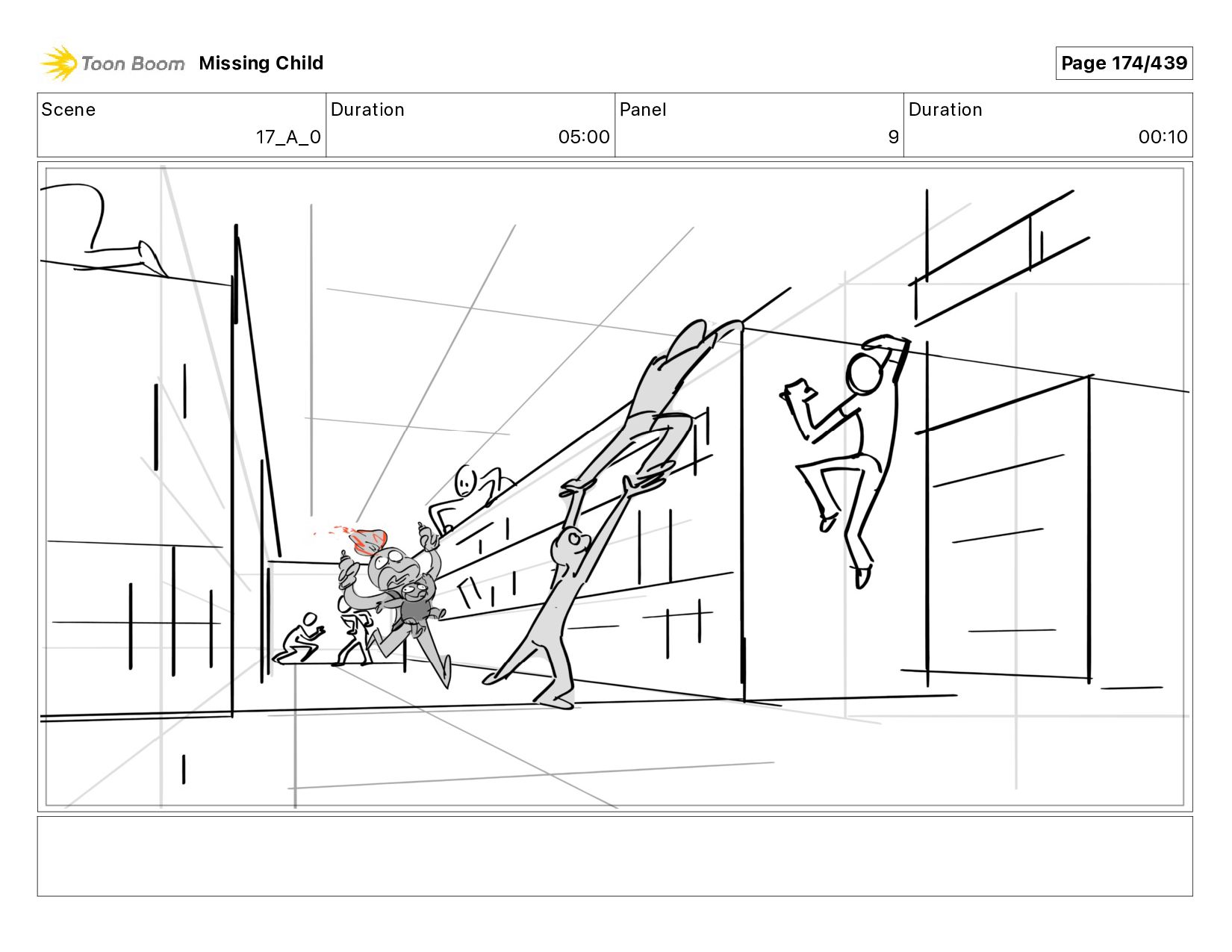Image resolution: width=1232 pixels, height=952 pixels.
Task: Click the Toon Boom logo
Action: tap(112, 63)
